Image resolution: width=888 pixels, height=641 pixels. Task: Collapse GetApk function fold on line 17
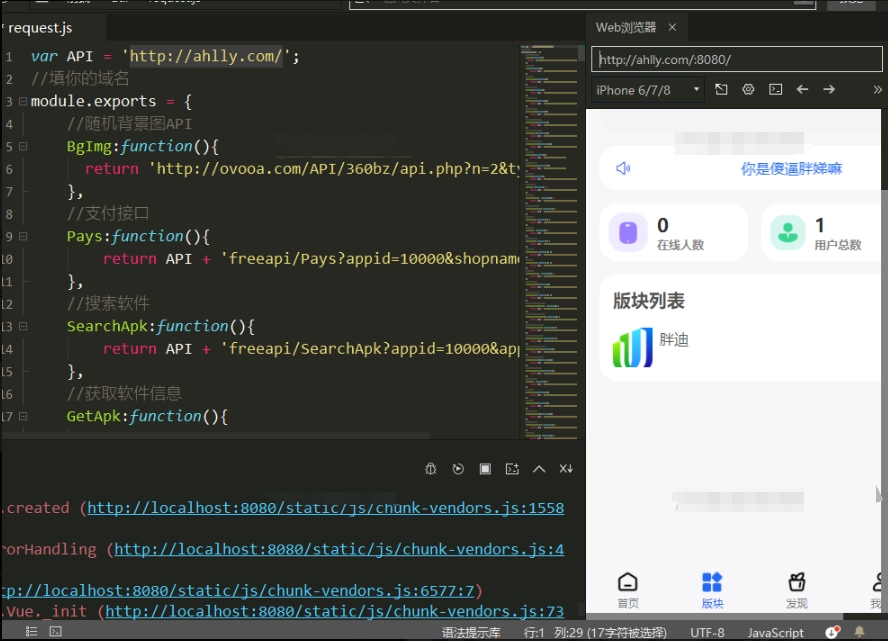click(23, 416)
